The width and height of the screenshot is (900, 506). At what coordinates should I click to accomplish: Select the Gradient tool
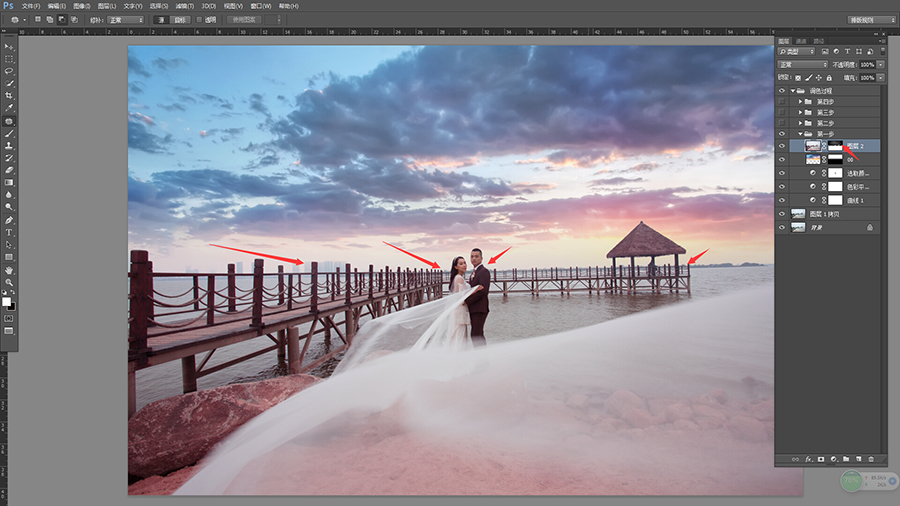pyautogui.click(x=9, y=182)
